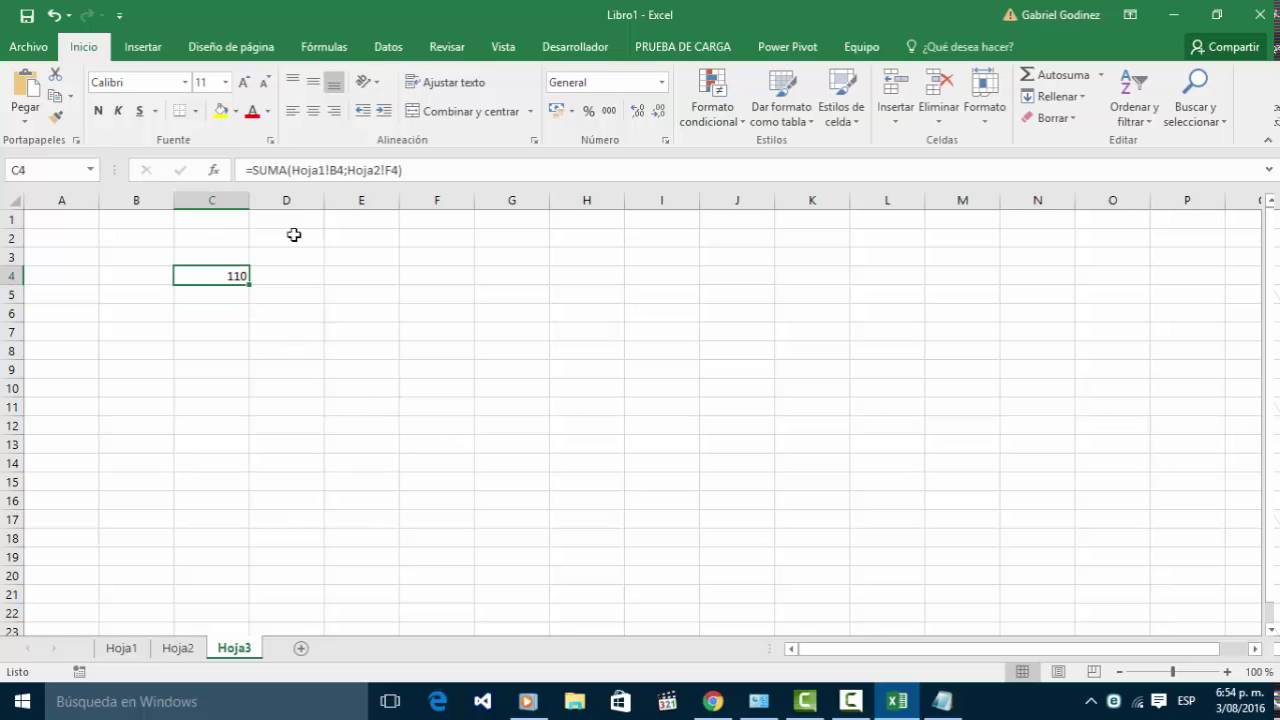Open ribbon display options icon in title bar
1280x720 pixels.
click(x=1130, y=15)
